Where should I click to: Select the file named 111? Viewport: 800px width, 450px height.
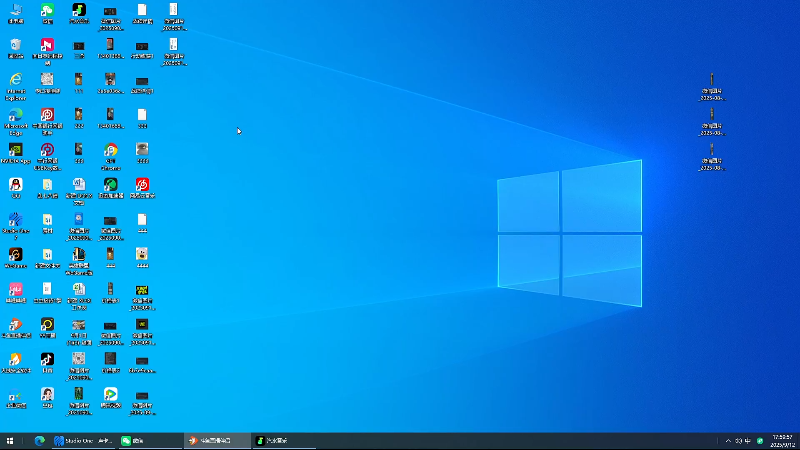tap(79, 83)
